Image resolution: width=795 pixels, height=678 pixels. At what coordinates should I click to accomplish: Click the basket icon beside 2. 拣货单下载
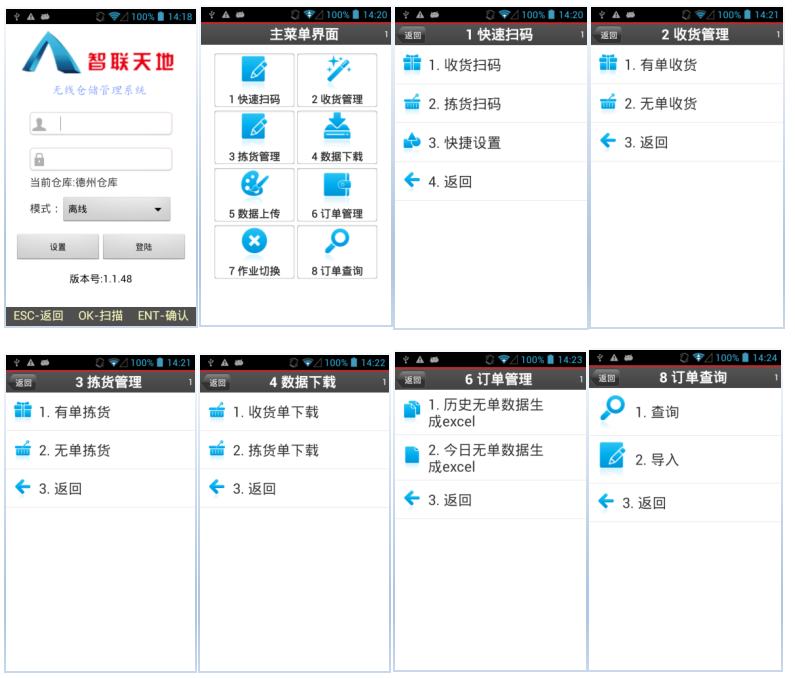point(217,449)
